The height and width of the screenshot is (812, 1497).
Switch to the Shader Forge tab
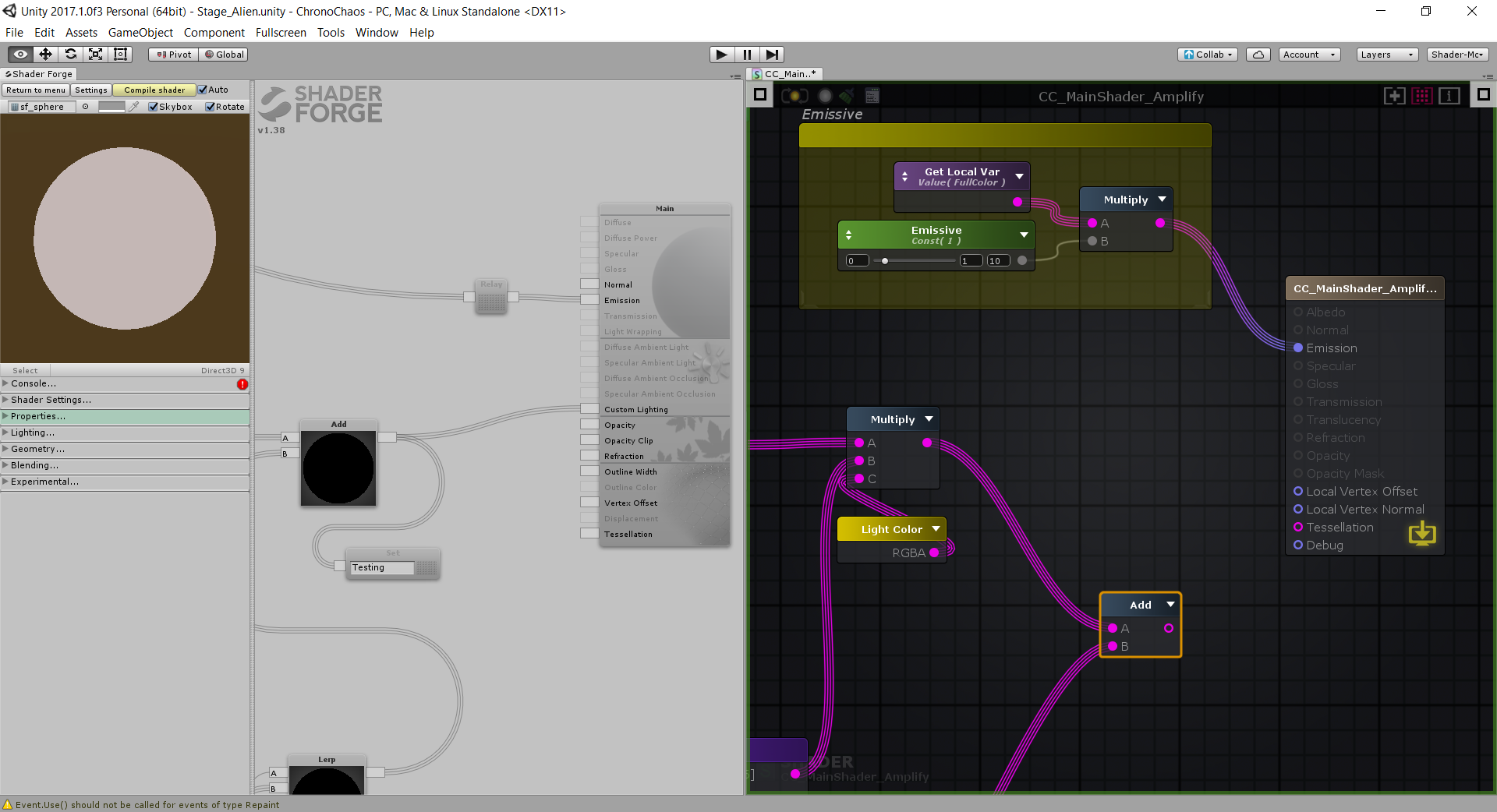coord(38,74)
